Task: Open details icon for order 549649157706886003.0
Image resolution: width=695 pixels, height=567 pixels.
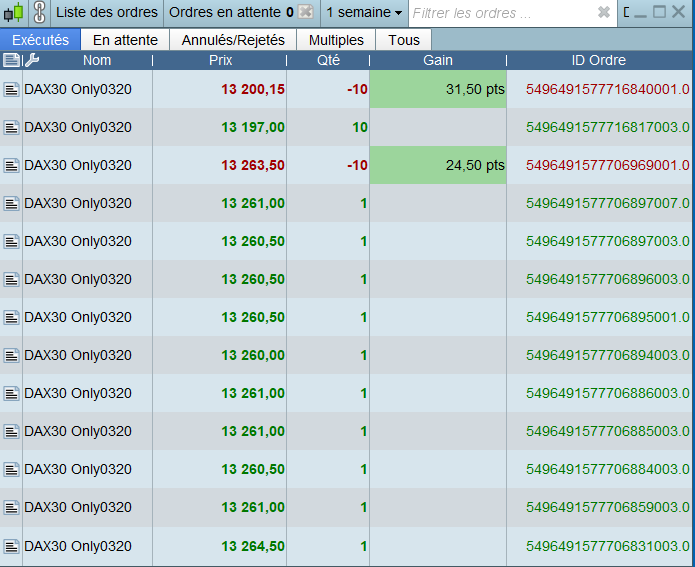Action: click(x=12, y=393)
